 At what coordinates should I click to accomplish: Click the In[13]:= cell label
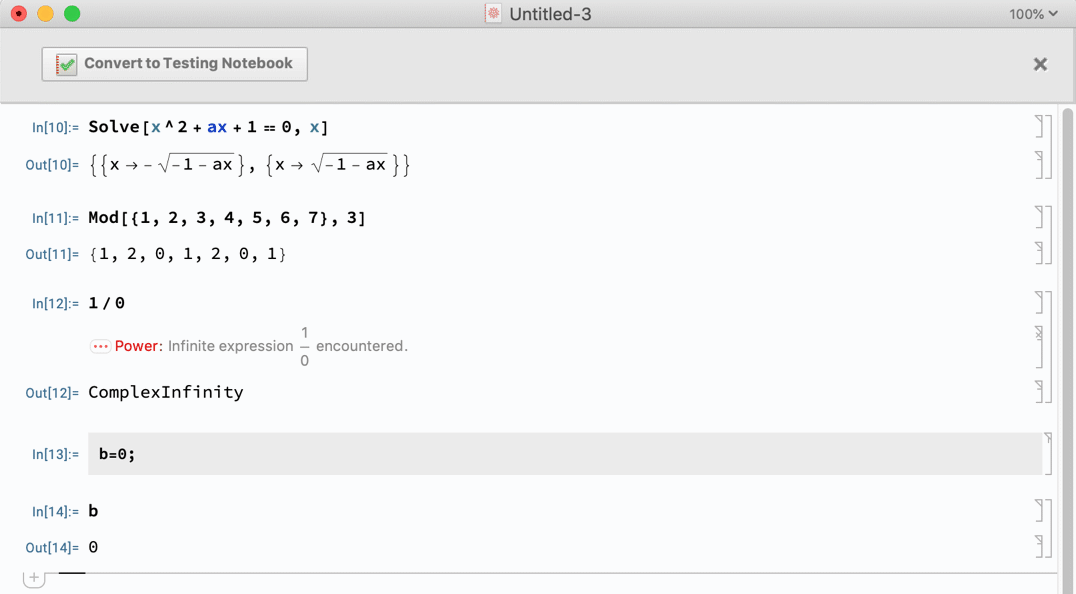point(55,454)
